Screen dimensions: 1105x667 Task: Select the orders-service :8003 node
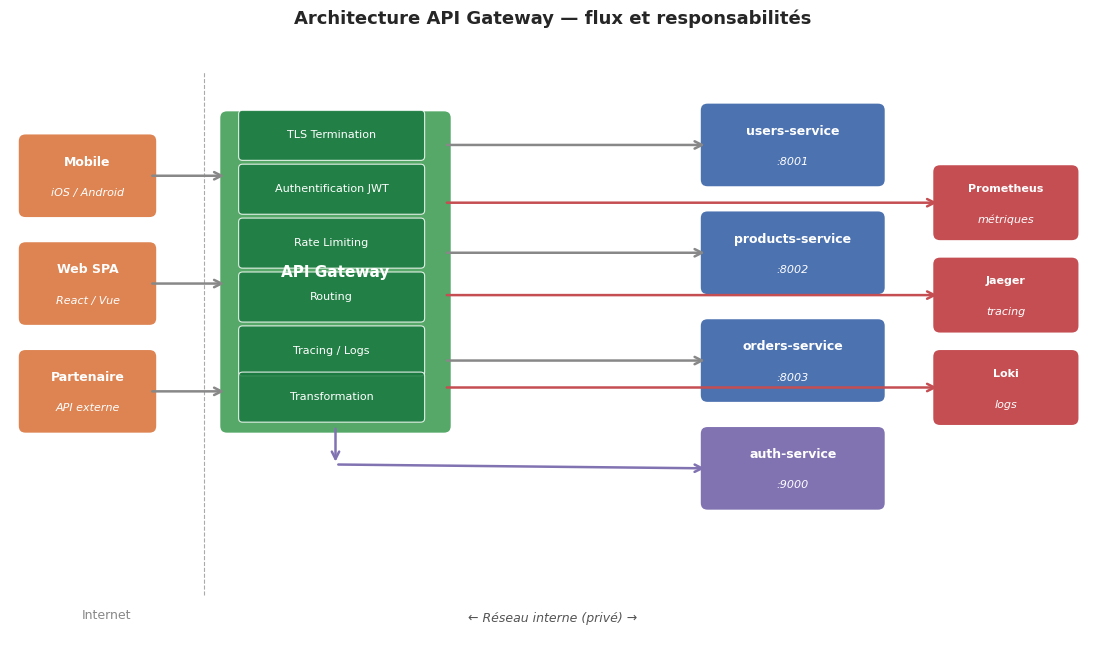coord(792,361)
